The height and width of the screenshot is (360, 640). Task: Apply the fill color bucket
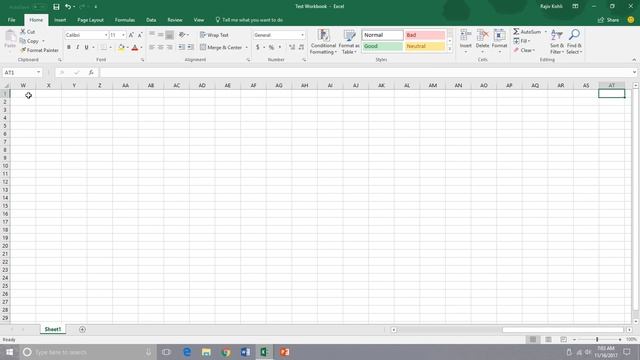[x=121, y=48]
